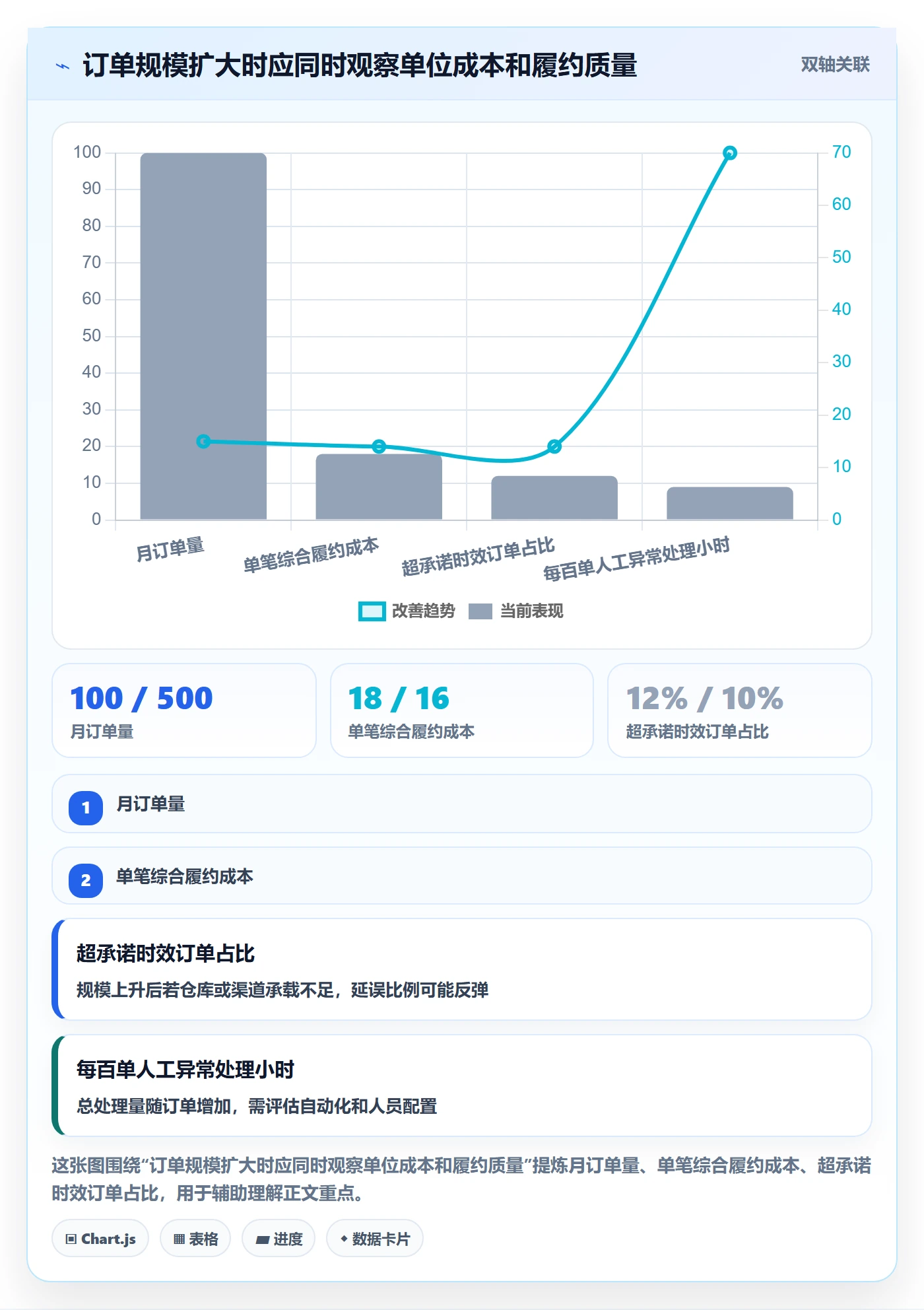Click the 双轴关联 label in the header
Viewport: 924px width, 1310px height.
835,65
